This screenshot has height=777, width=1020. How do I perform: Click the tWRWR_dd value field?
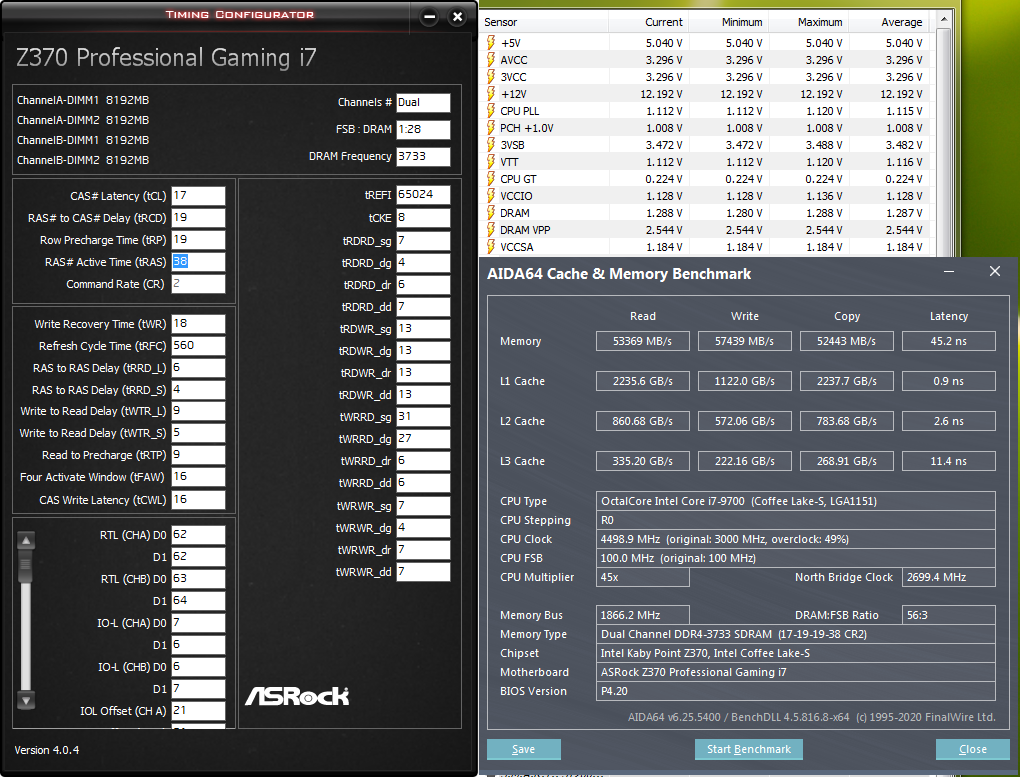pyautogui.click(x=423, y=571)
